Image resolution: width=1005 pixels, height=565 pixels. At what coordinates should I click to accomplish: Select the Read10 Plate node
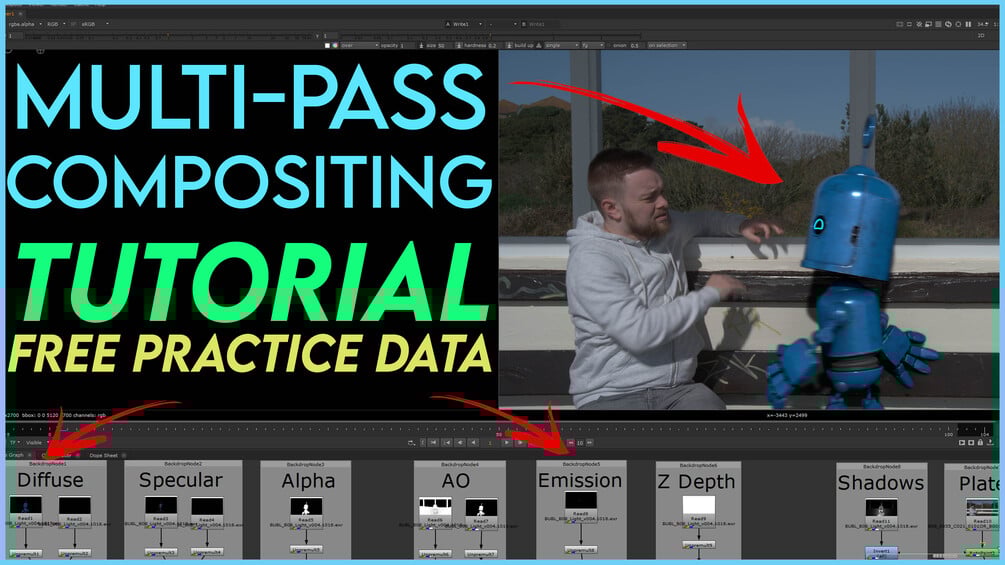click(982, 514)
